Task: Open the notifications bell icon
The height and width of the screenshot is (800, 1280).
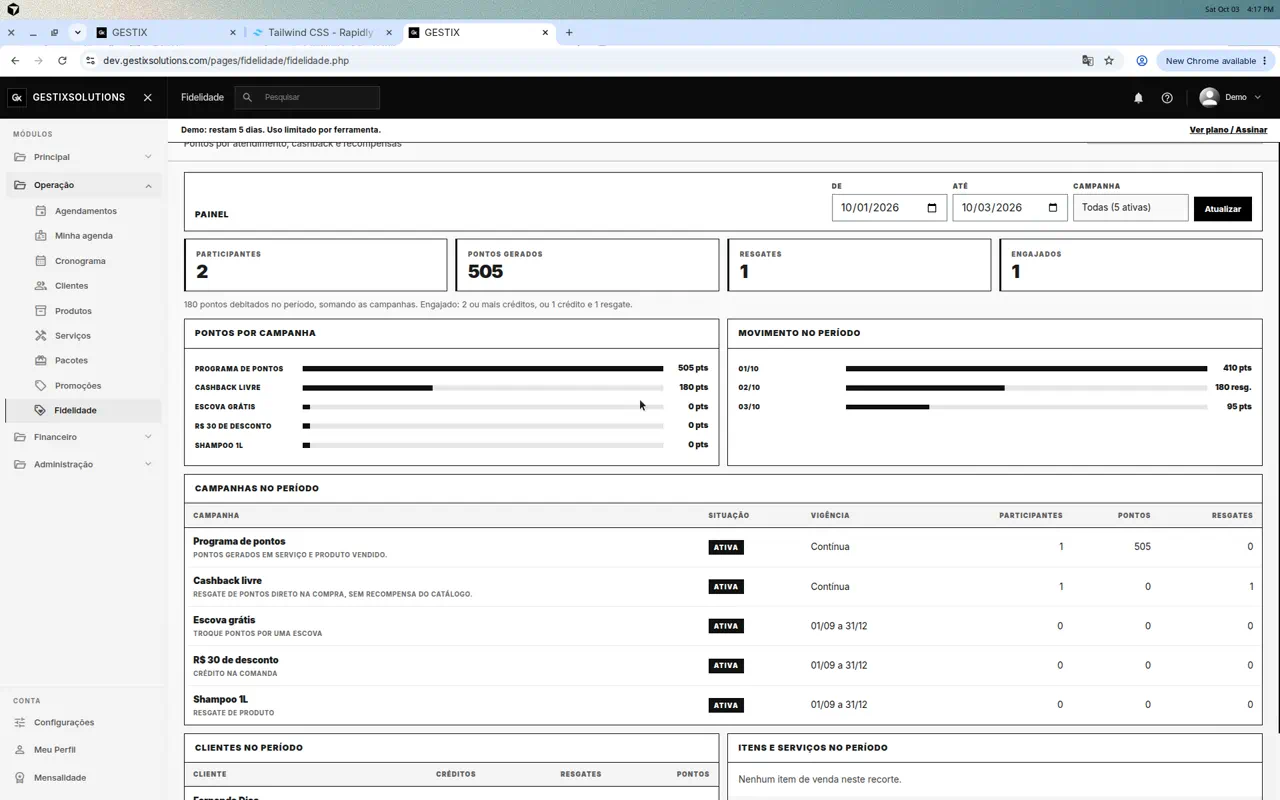Action: tap(1138, 98)
